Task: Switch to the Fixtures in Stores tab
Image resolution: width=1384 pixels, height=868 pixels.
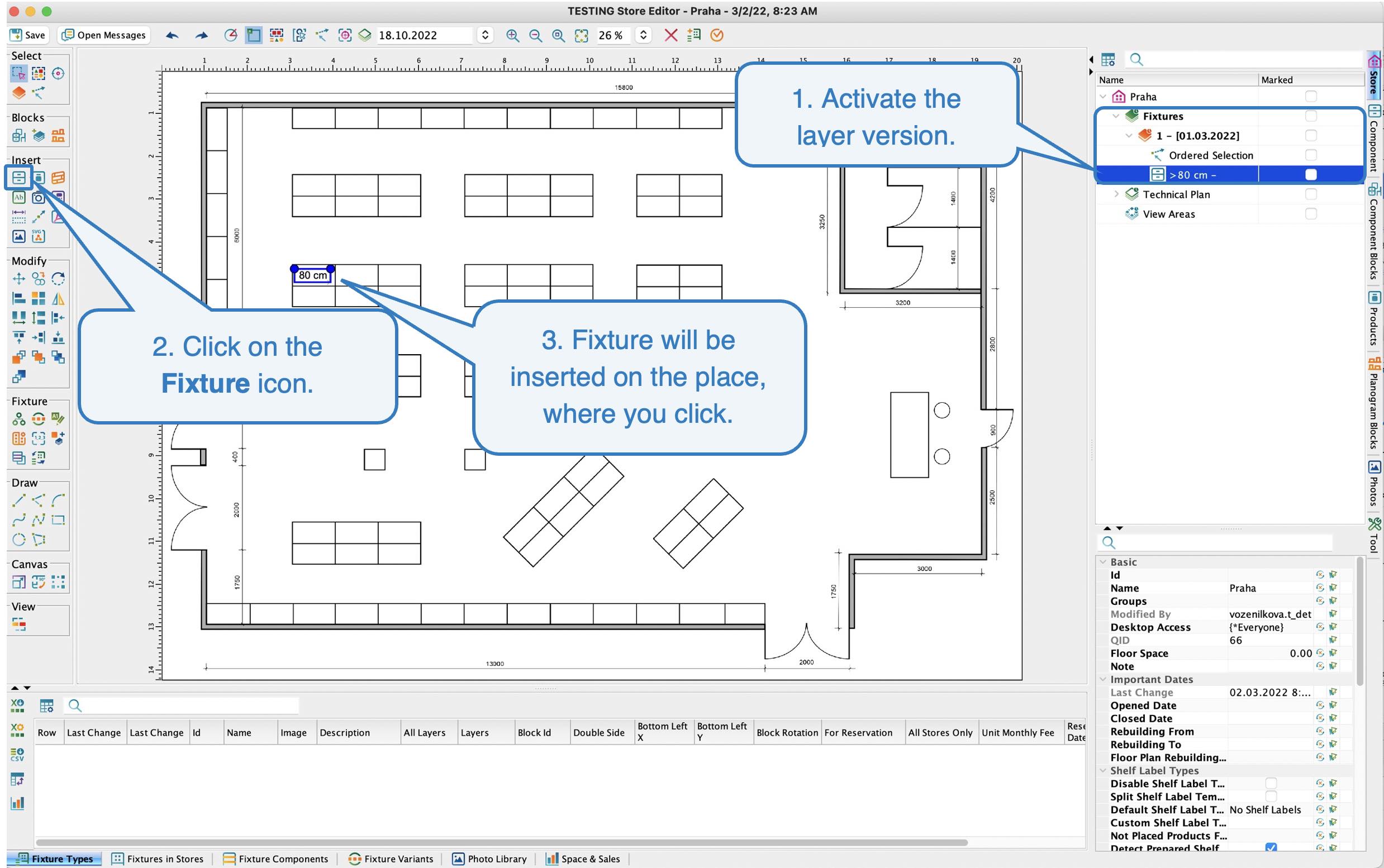Action: 158,859
